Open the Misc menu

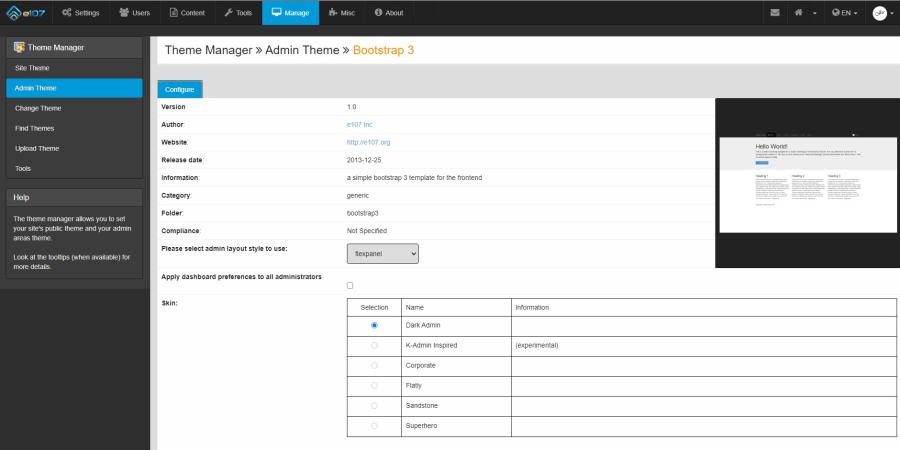point(342,13)
